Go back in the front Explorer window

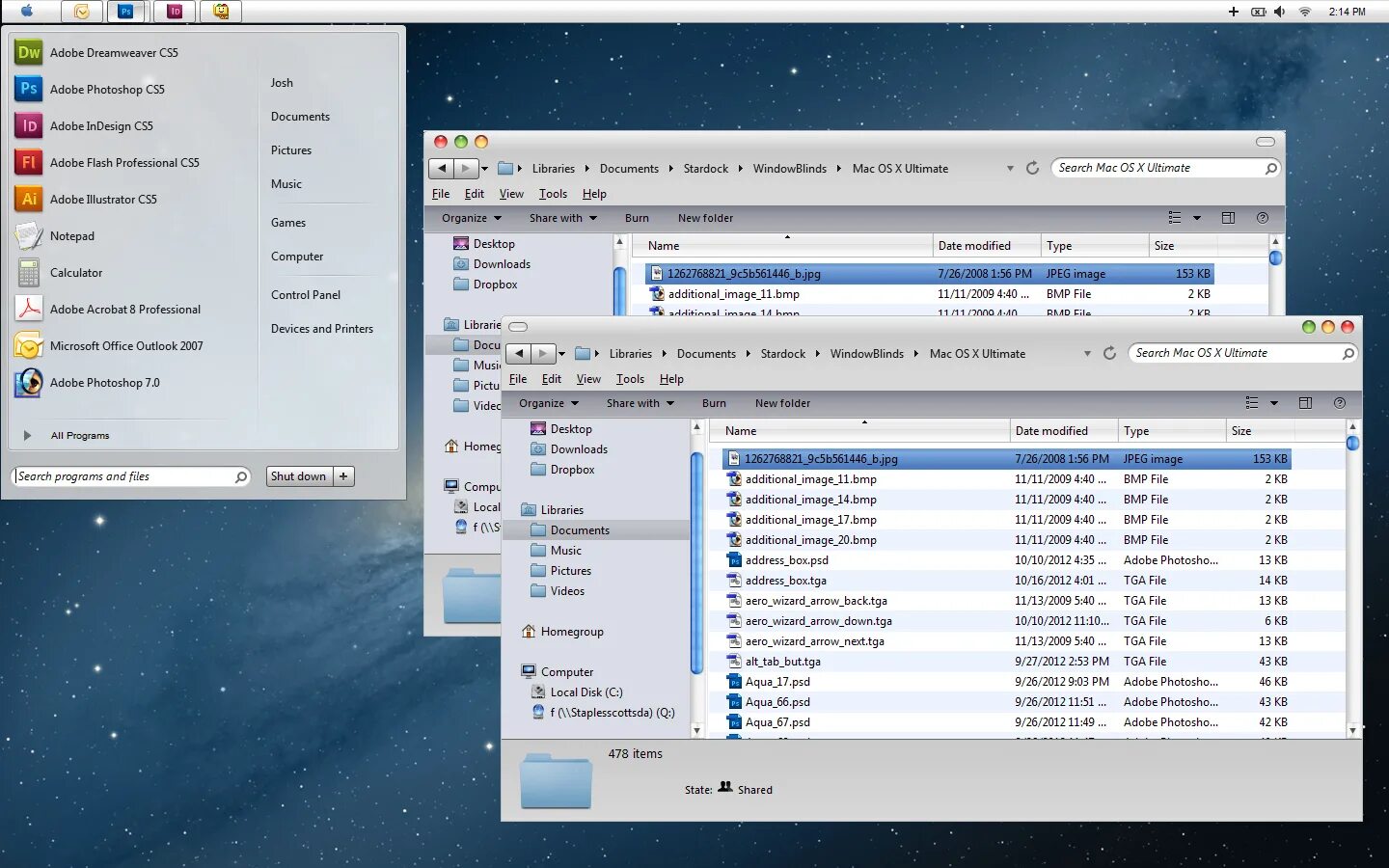click(519, 353)
